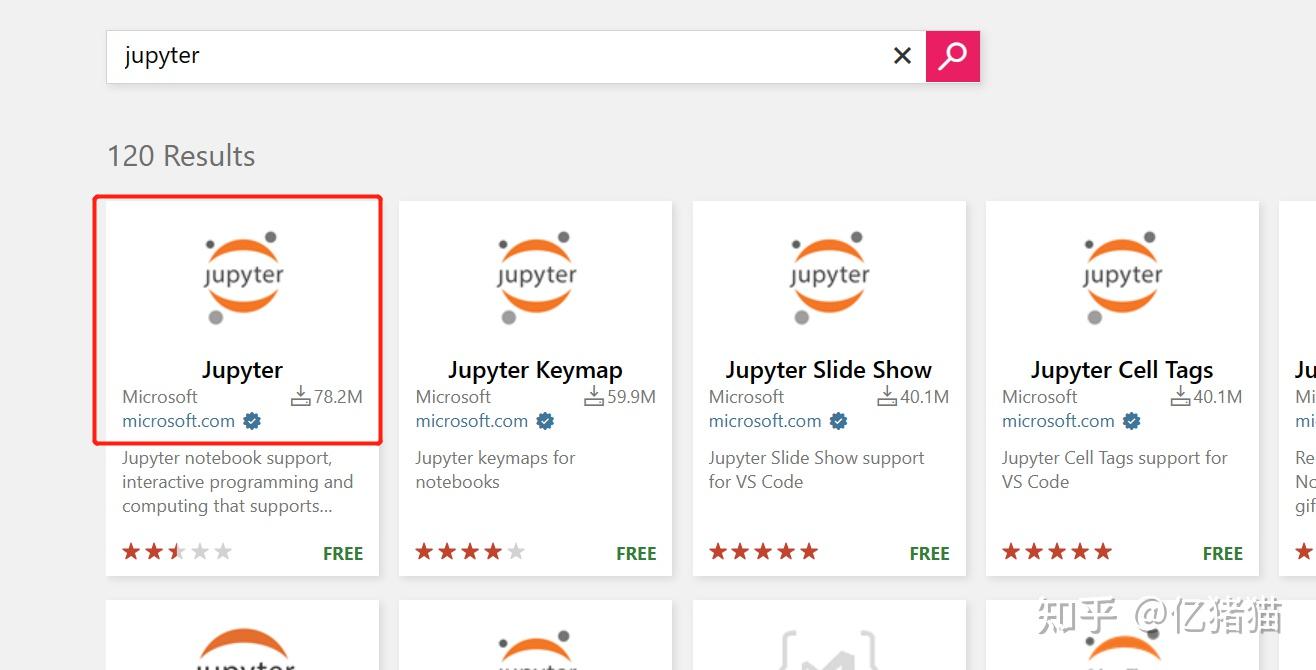
Task: Click microsoft.com link under Jupyter Keymap
Action: pyautogui.click(x=472, y=421)
